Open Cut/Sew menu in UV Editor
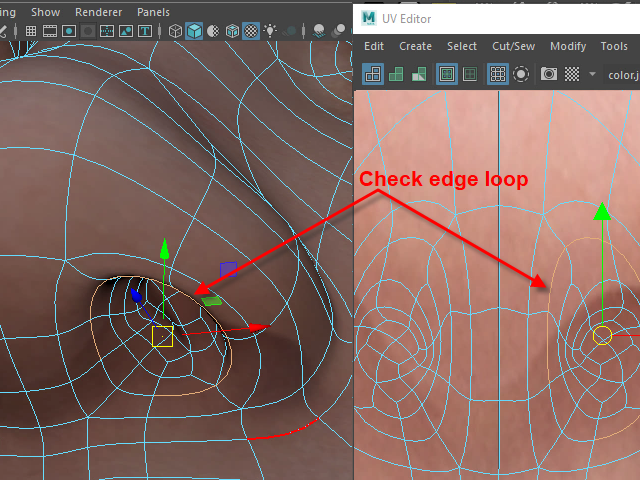Viewport: 640px width, 480px height. [x=513, y=46]
